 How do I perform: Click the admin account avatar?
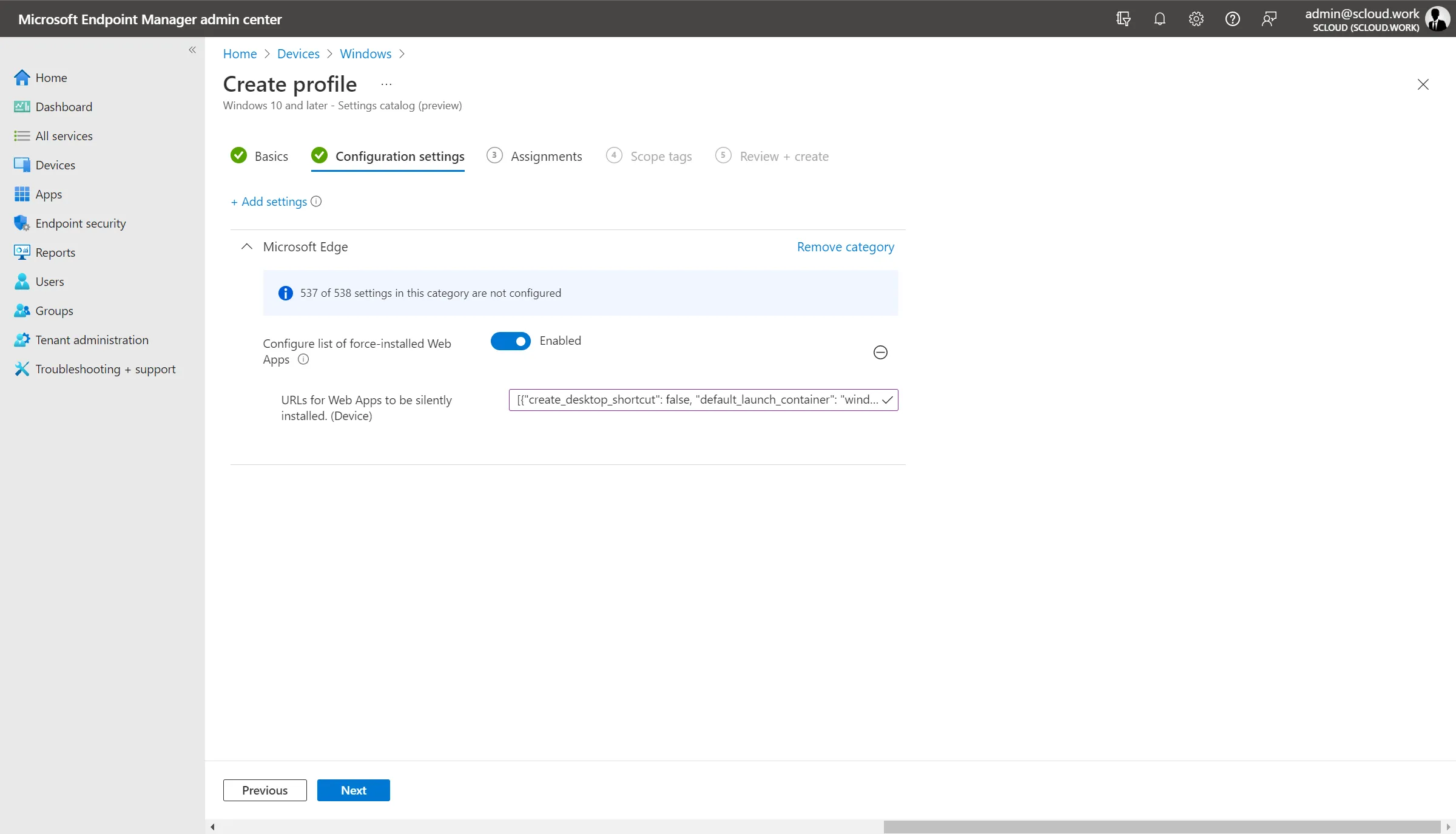pos(1437,19)
